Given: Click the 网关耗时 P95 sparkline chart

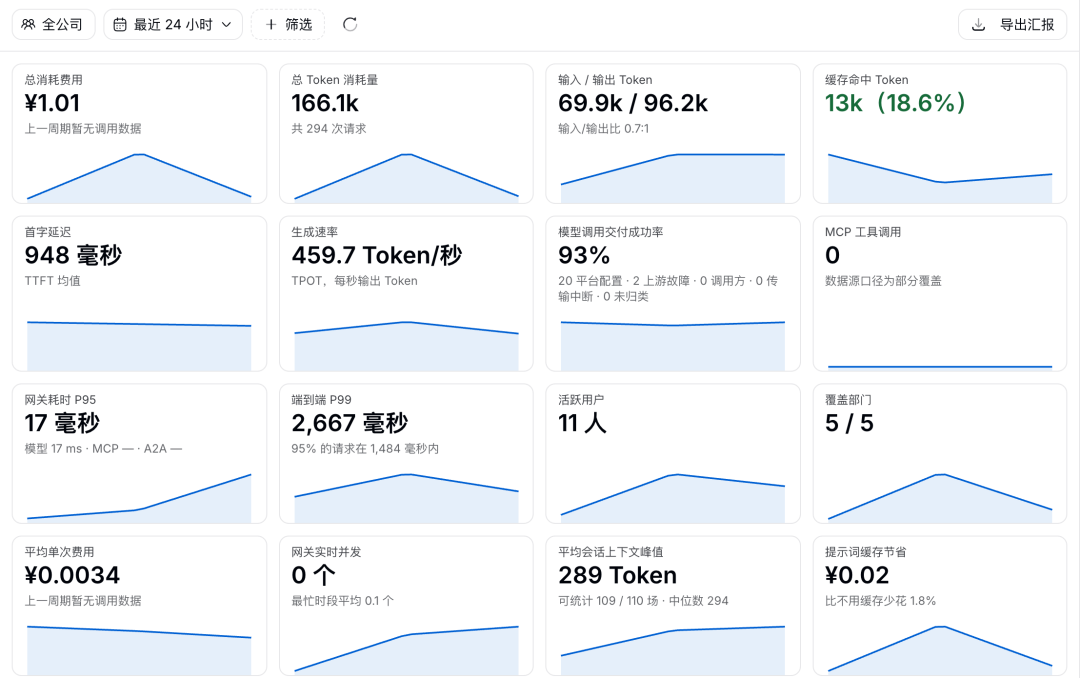Looking at the screenshot, I should [139, 498].
